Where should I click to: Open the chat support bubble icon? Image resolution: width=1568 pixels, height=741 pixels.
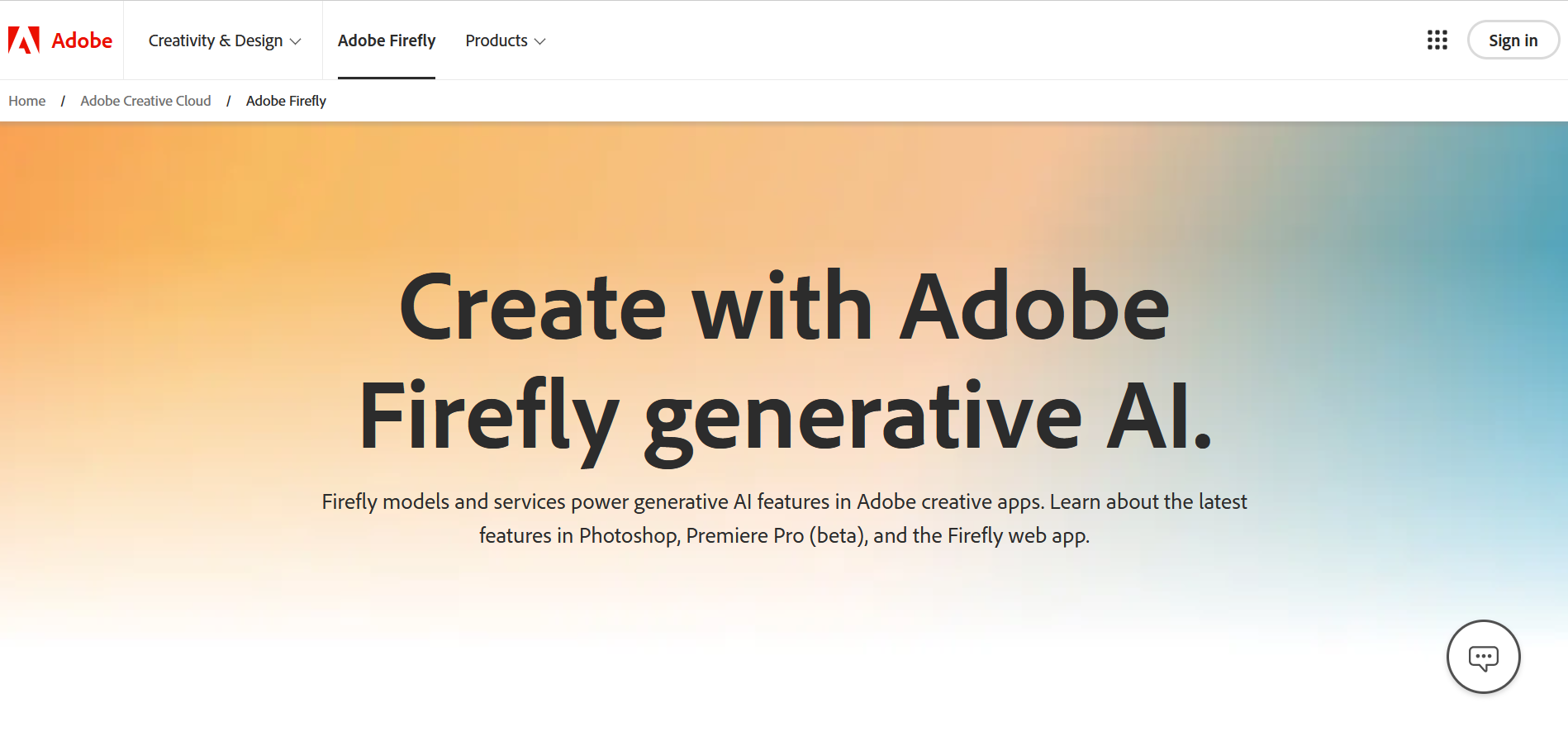tap(1483, 657)
